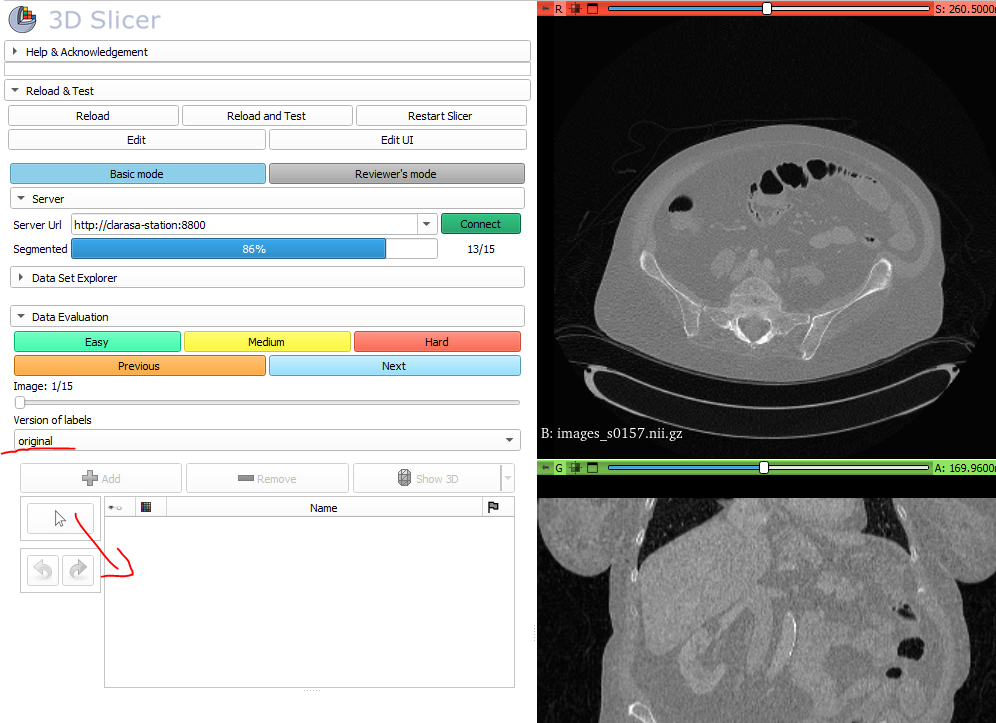Click the maximize view icon on red slice bar
Image resolution: width=996 pixels, height=723 pixels.
[592, 8]
